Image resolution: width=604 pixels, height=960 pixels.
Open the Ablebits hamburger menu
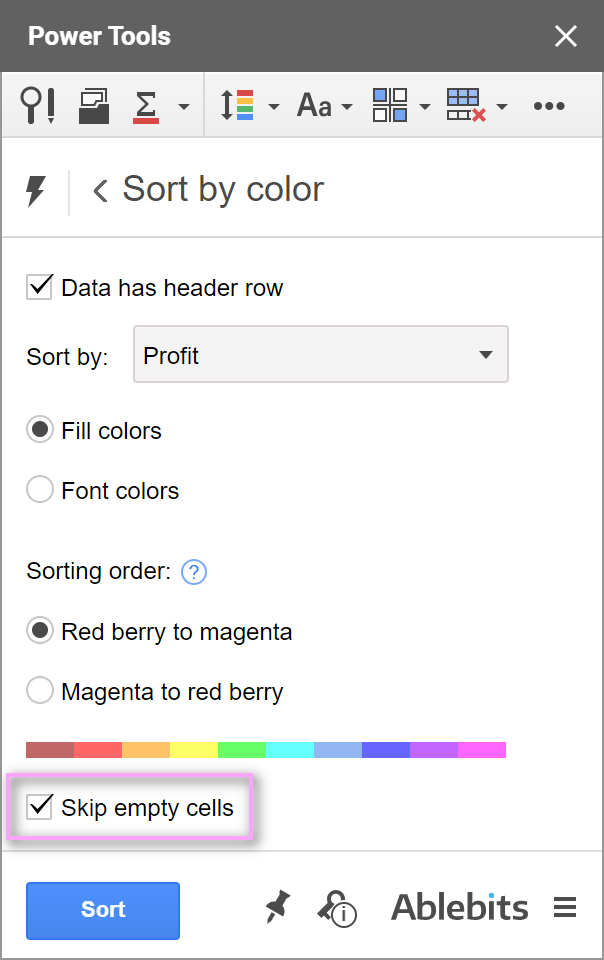tap(565, 907)
